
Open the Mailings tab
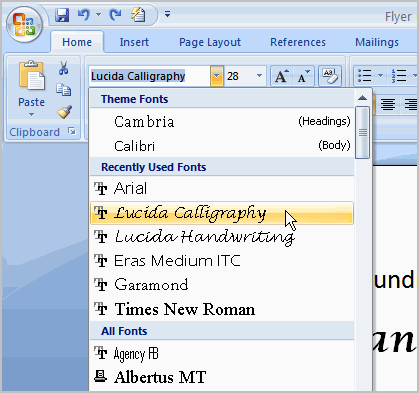coord(377,42)
